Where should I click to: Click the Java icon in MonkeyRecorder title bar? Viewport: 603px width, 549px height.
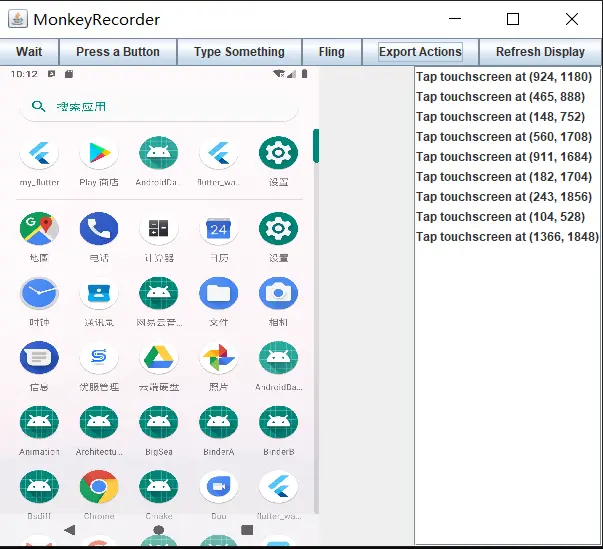[x=18, y=19]
